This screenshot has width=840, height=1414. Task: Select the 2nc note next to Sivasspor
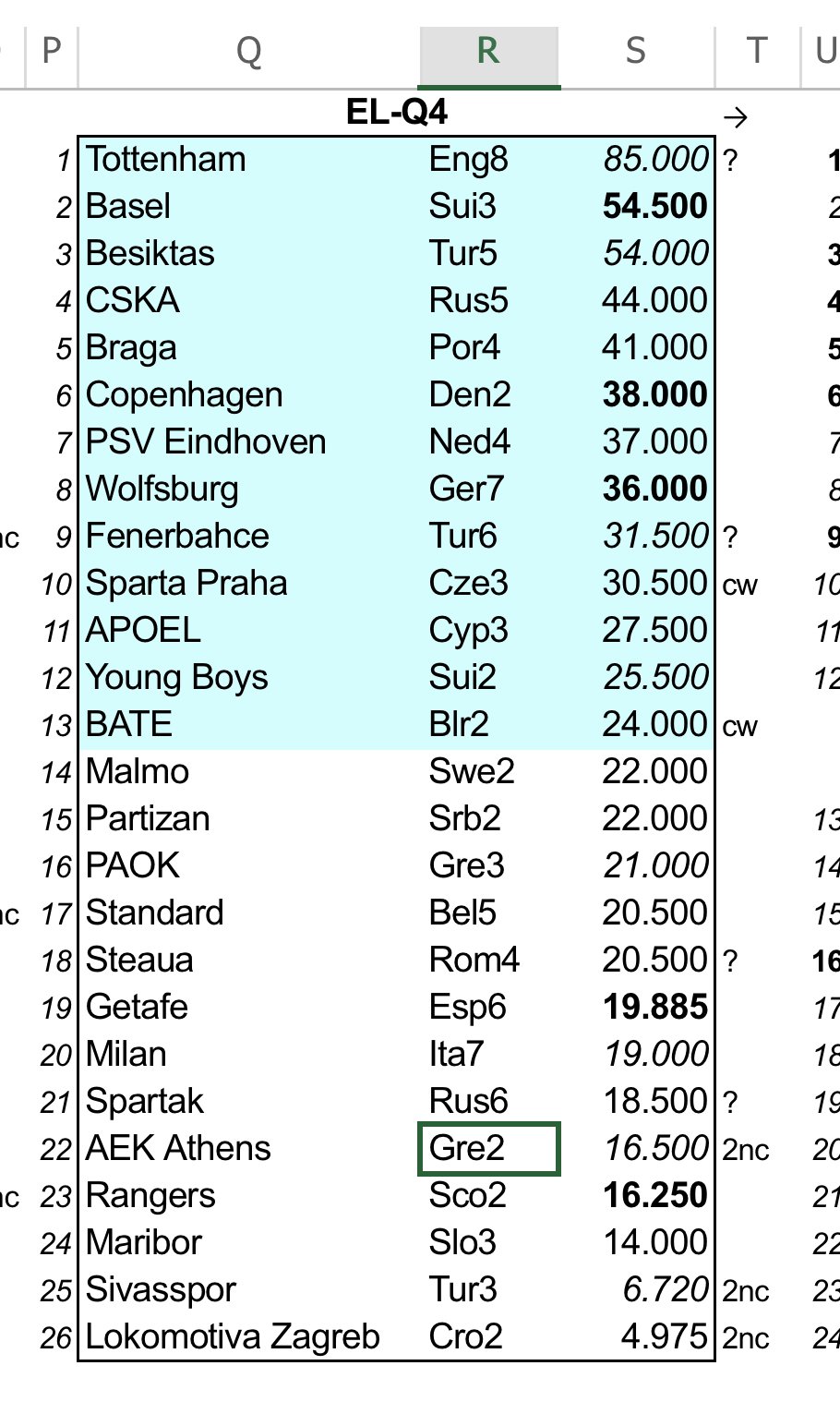[746, 1291]
